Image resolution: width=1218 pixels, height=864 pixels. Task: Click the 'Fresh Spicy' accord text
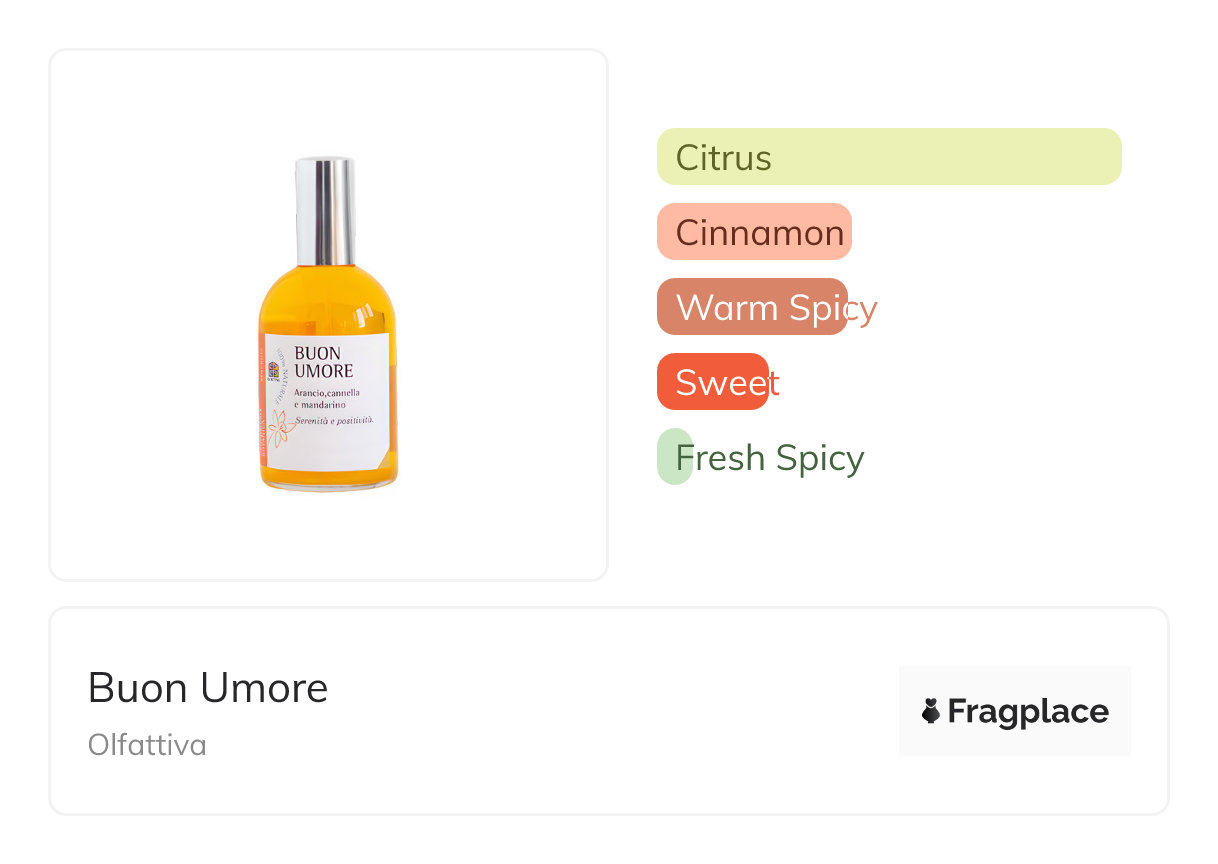770,458
